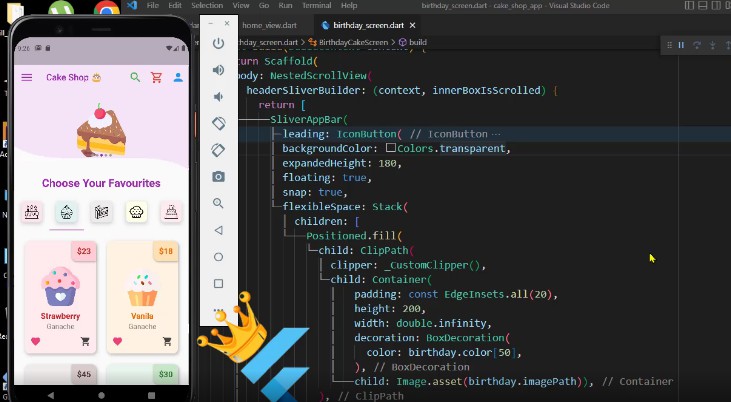731x402 pixels.
Task: Take an emulator screenshot with camera icon
Action: click(x=218, y=177)
